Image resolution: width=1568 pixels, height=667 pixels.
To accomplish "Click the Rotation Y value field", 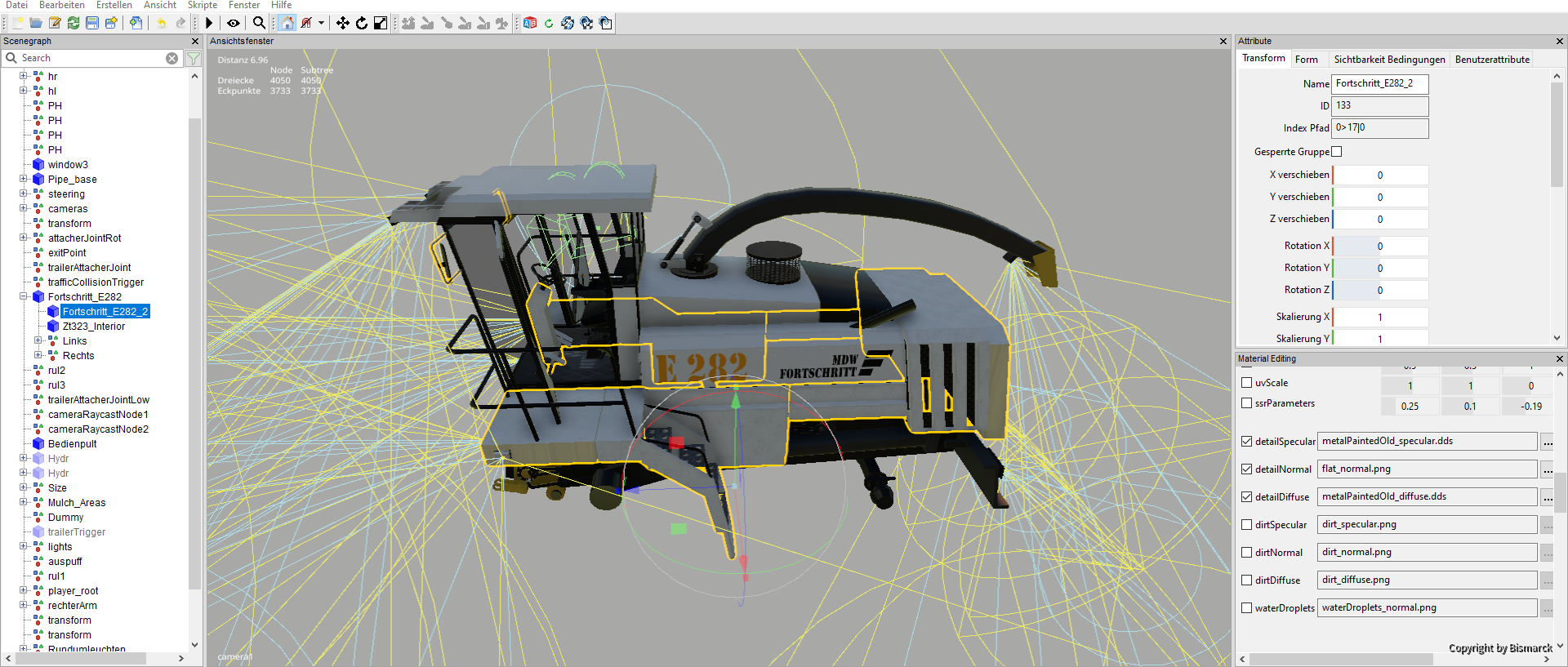I will click(1380, 268).
